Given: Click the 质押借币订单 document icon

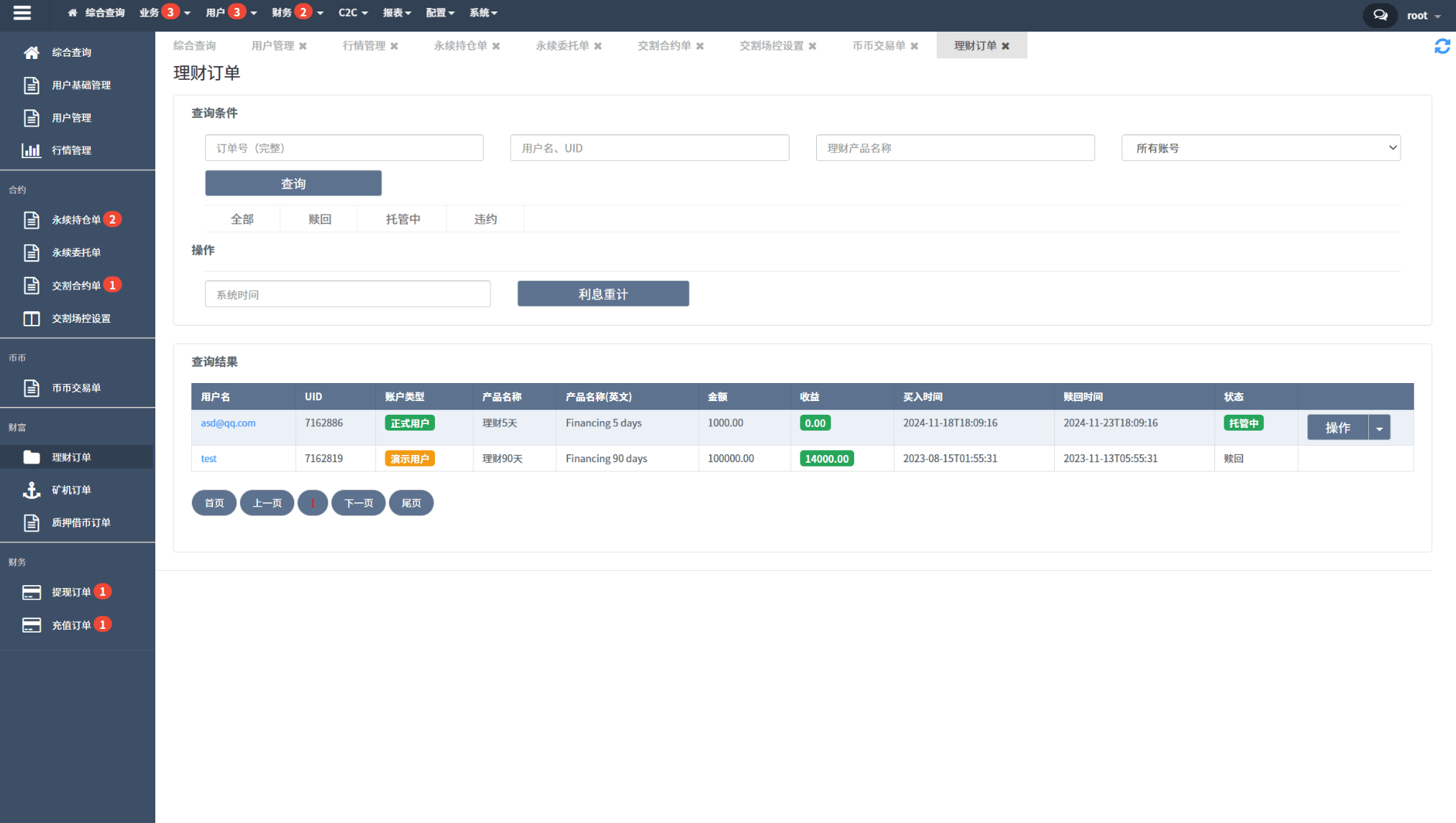Looking at the screenshot, I should point(32,523).
